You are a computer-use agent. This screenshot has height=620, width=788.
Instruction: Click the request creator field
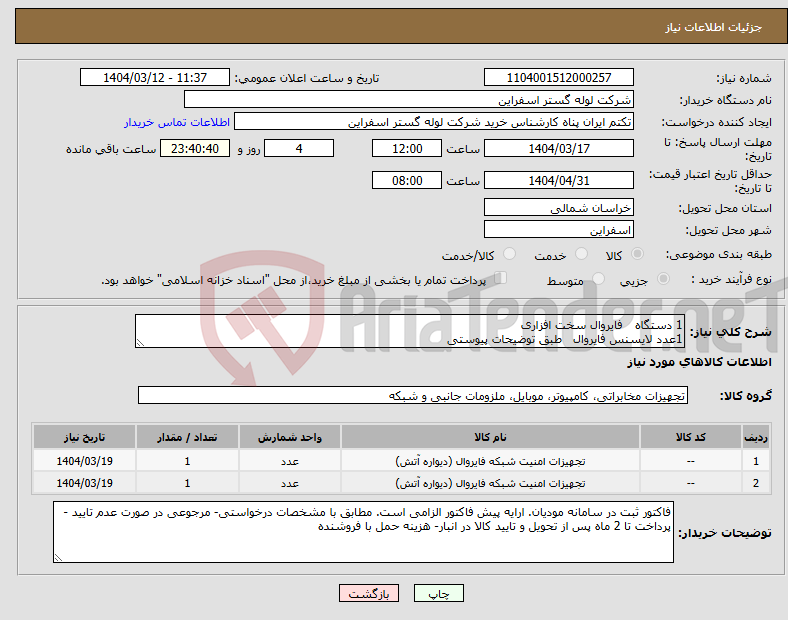point(434,122)
